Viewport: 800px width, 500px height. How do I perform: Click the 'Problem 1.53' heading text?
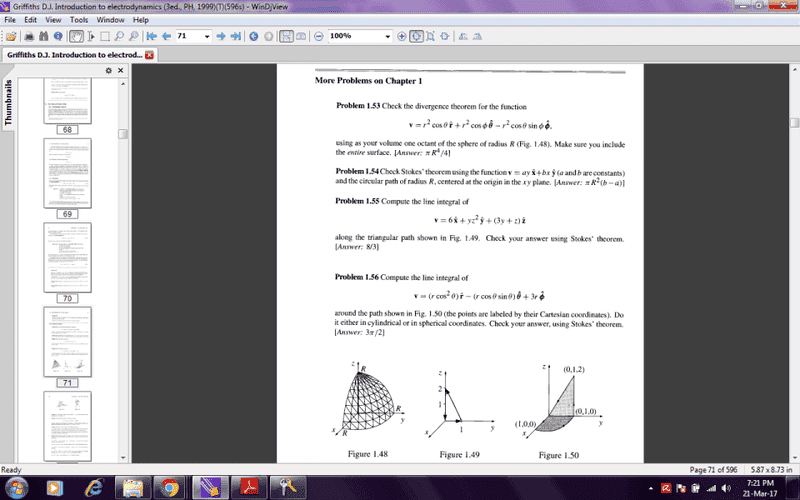point(357,106)
